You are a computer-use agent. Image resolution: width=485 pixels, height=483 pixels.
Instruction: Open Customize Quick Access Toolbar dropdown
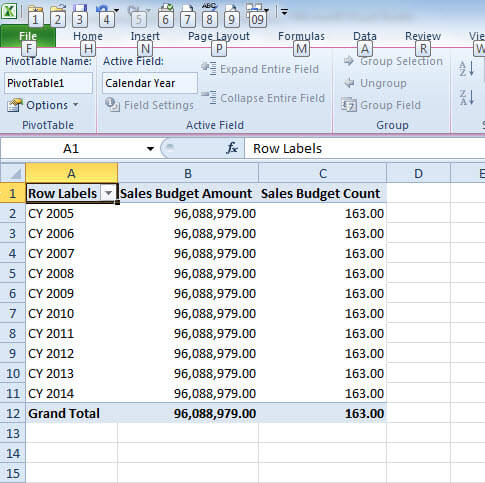[284, 12]
